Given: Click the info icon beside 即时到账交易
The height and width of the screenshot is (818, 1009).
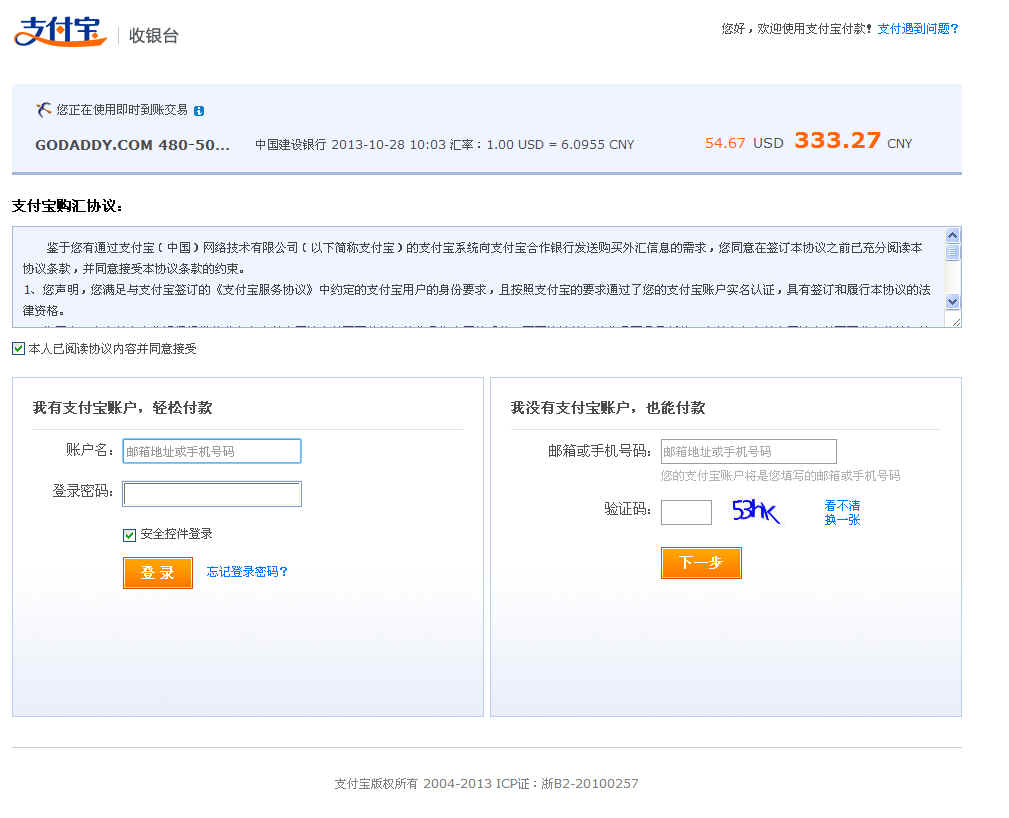Looking at the screenshot, I should tap(199, 111).
